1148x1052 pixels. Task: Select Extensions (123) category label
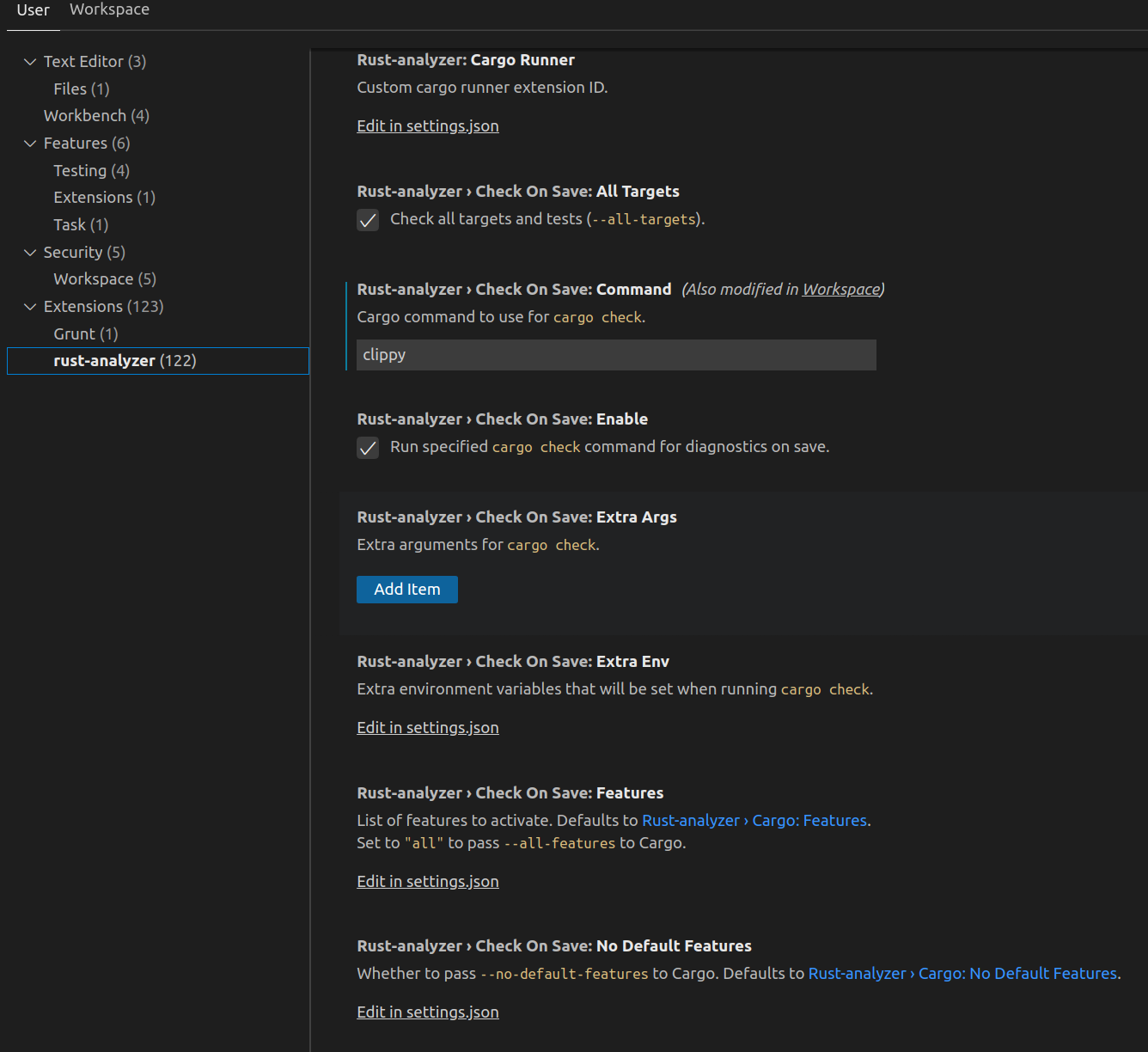(103, 307)
